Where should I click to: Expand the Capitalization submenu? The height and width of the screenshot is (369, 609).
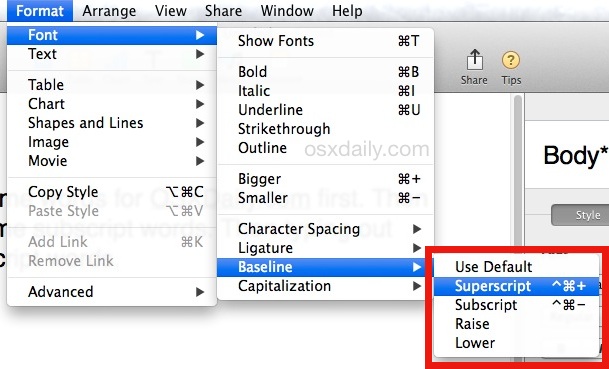pos(325,286)
